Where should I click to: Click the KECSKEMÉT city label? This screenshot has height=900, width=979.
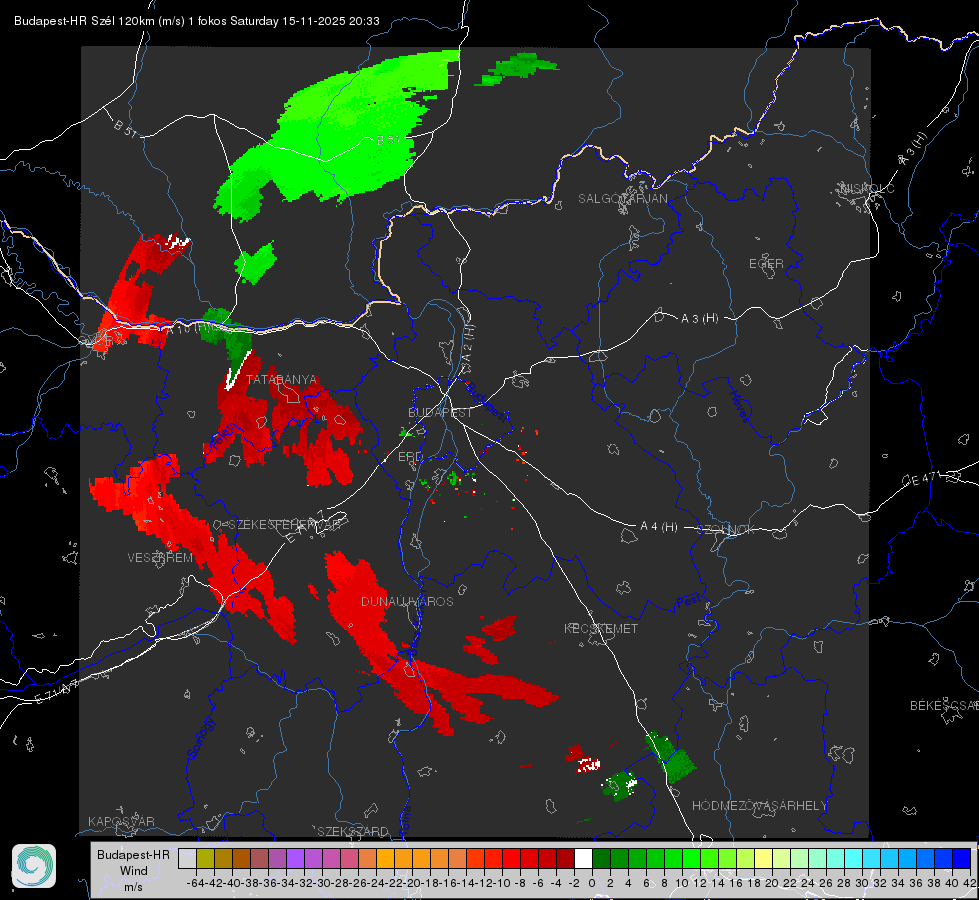(601, 629)
